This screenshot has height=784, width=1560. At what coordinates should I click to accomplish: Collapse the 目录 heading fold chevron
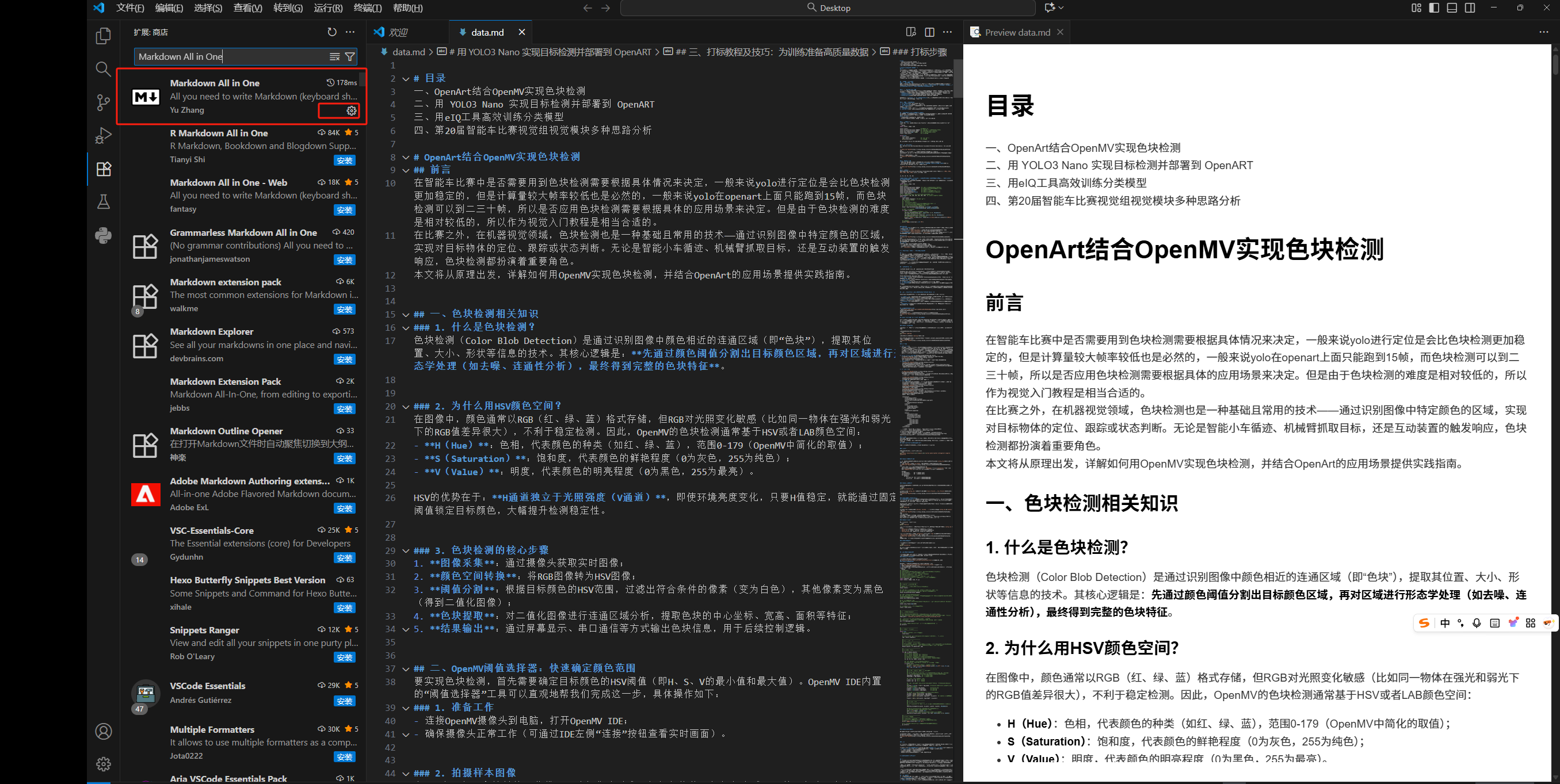tap(406, 78)
